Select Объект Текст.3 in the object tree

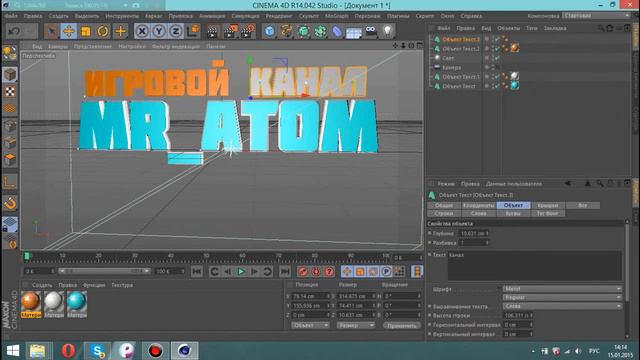(461, 39)
